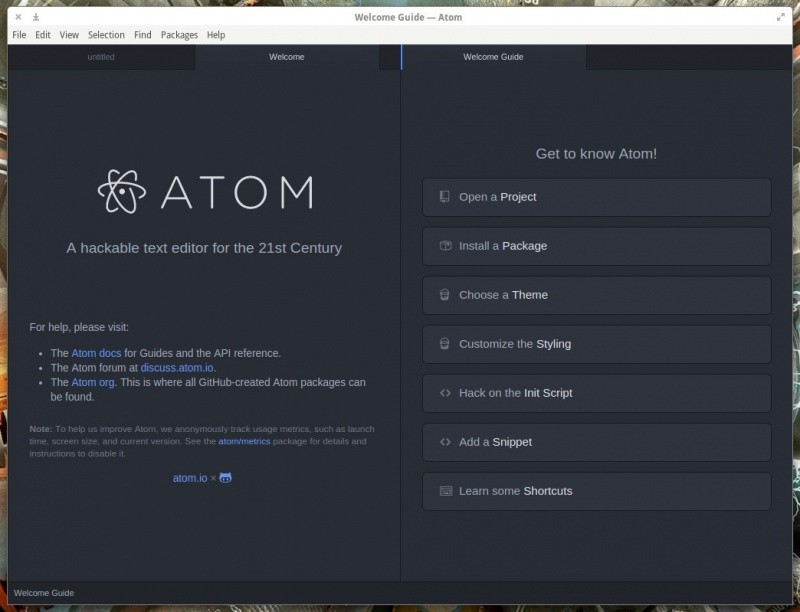Open the Help menu
800x612 pixels.
[216, 35]
